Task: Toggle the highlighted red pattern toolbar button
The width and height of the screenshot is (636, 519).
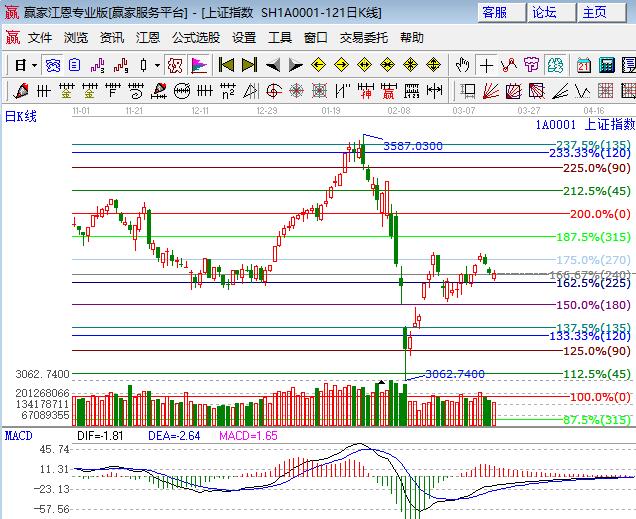Action: pos(174,65)
